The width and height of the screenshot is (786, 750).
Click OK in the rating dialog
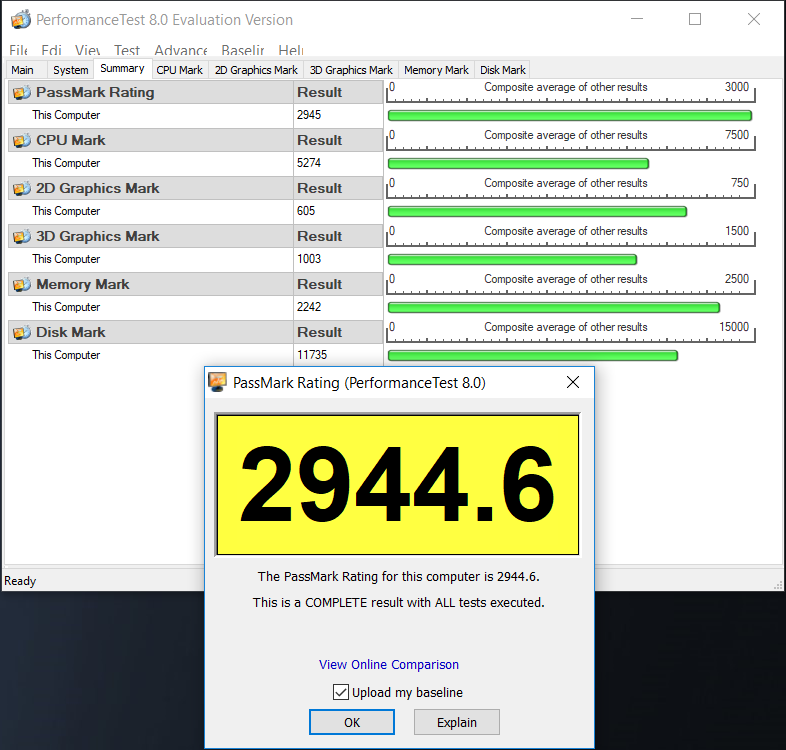pos(352,722)
